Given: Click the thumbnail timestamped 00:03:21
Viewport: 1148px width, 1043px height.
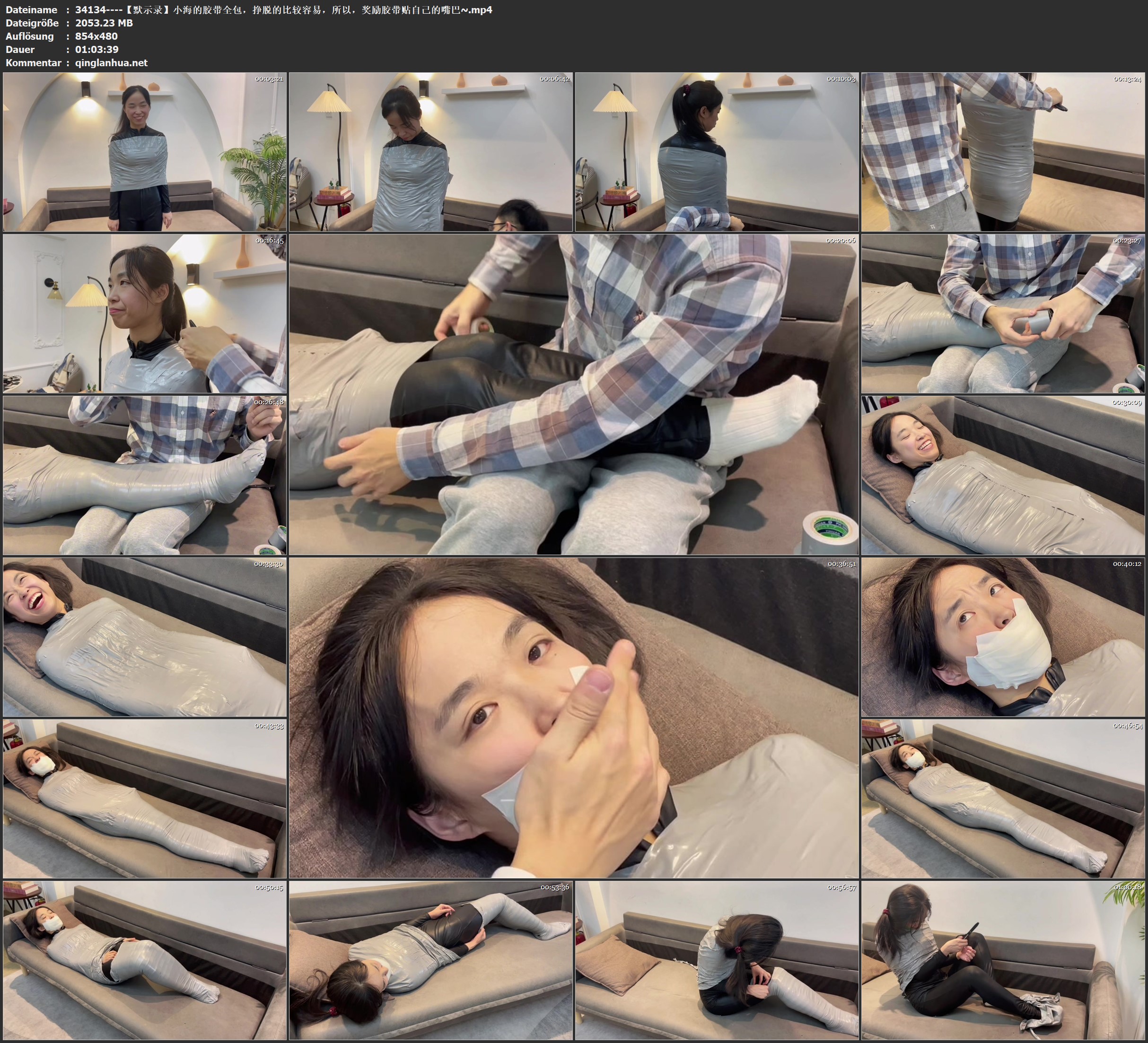Looking at the screenshot, I should tap(145, 151).
